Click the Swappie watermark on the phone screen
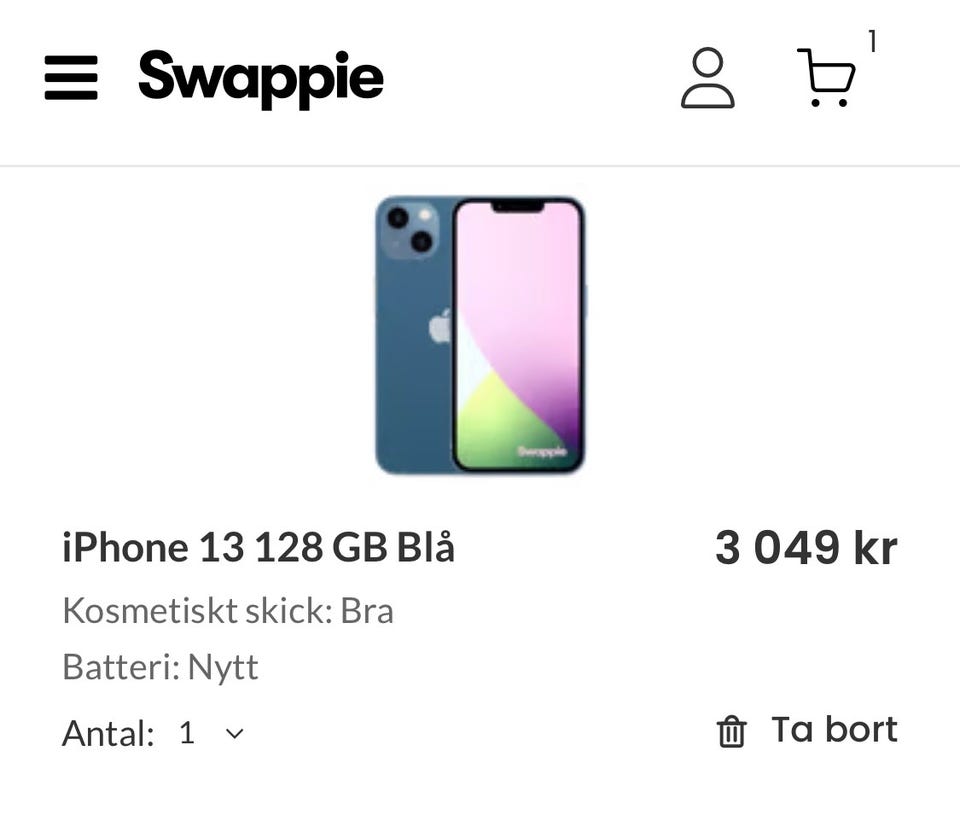 543,451
